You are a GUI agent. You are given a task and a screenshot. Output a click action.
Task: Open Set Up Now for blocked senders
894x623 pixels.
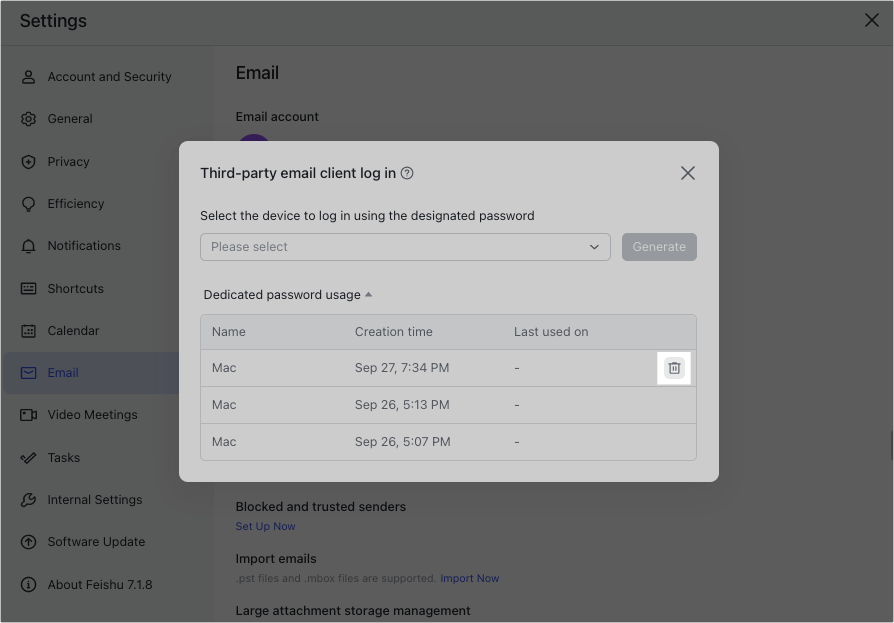pos(264,525)
